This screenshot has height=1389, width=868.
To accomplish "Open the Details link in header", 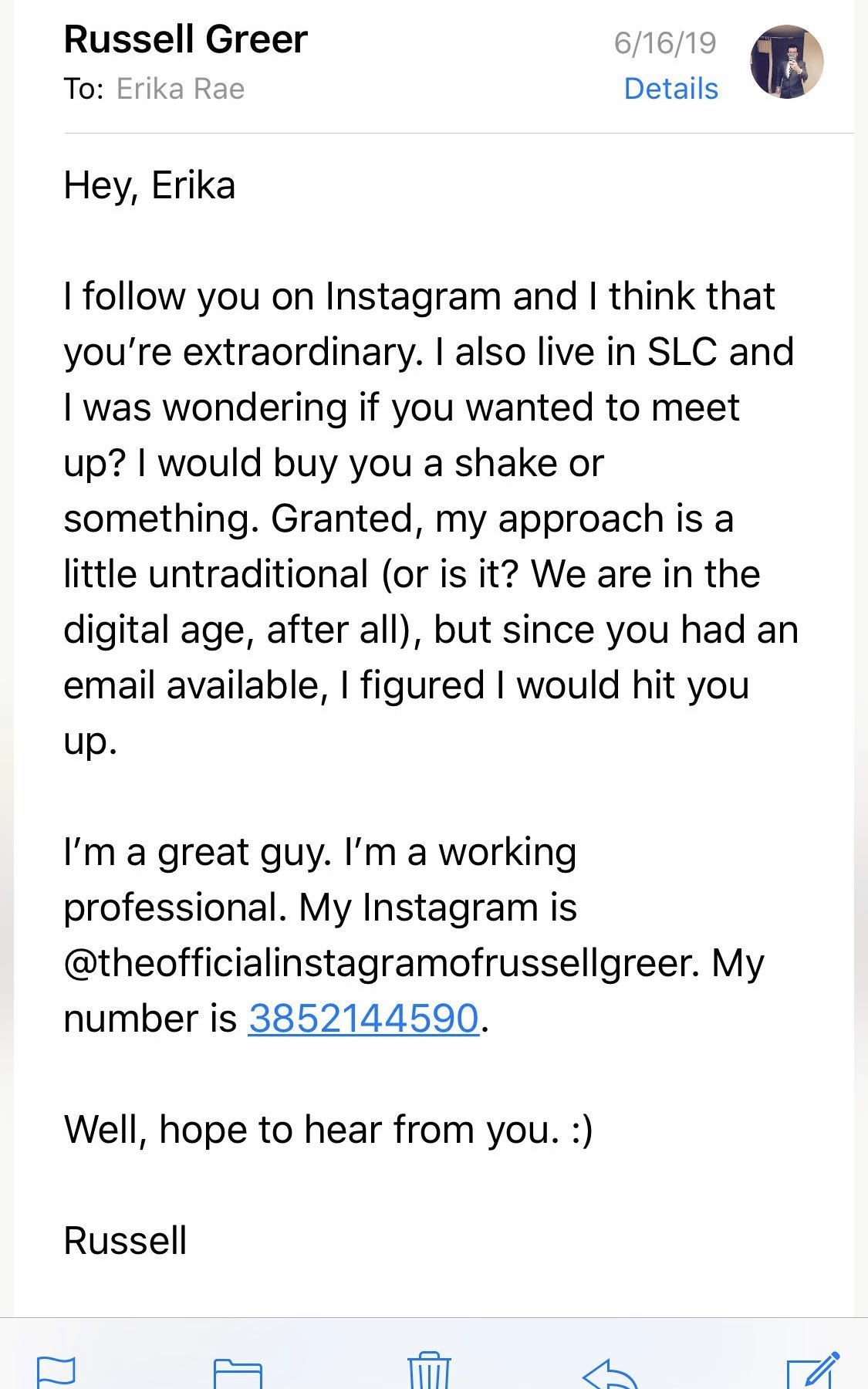I will tap(670, 89).
